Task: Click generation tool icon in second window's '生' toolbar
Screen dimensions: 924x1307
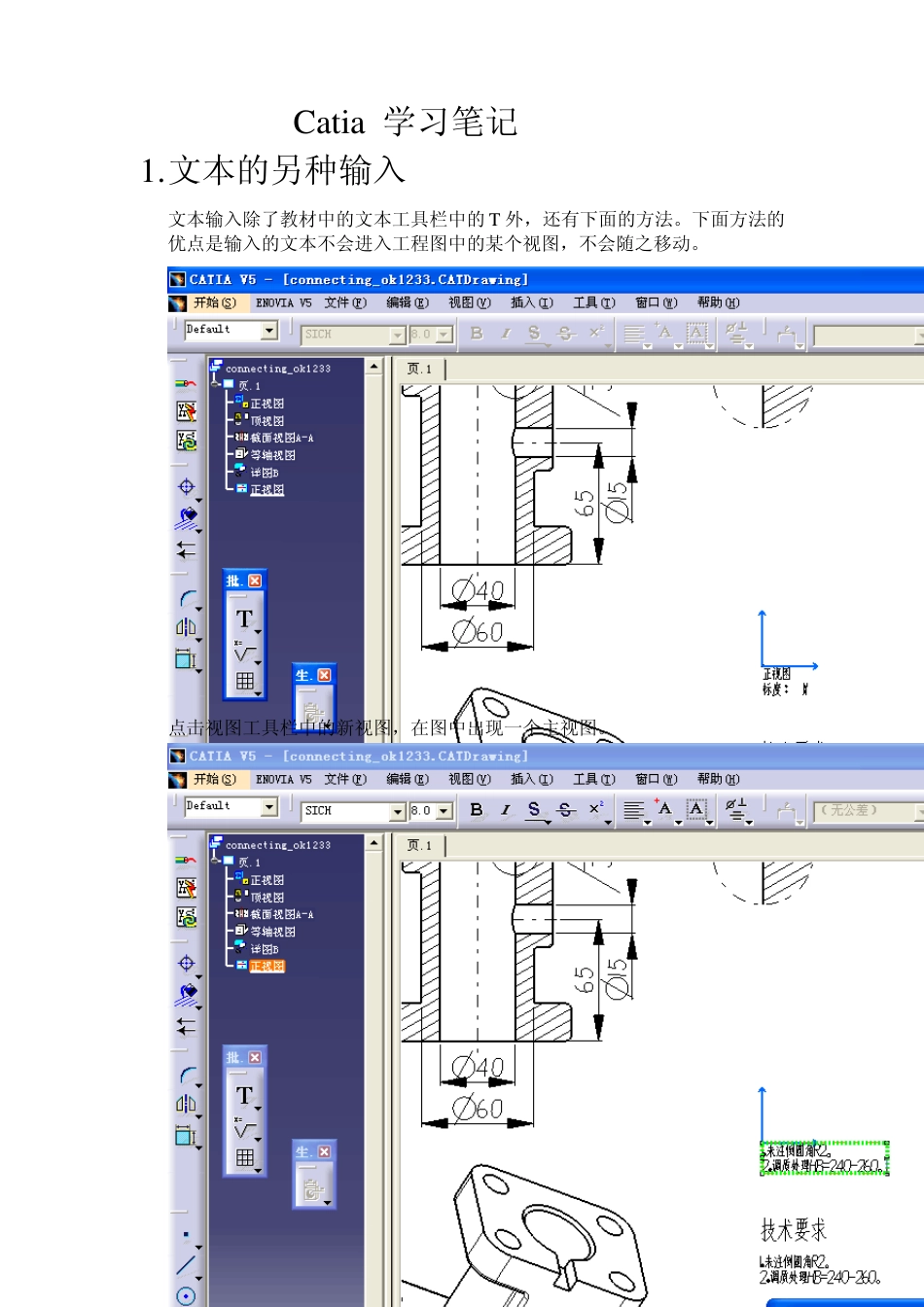Action: tap(313, 1187)
